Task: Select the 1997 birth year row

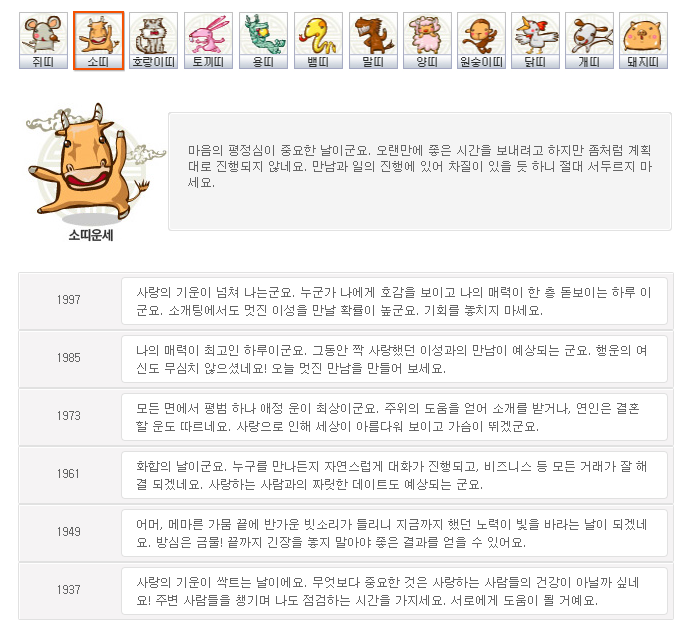Action: click(346, 301)
